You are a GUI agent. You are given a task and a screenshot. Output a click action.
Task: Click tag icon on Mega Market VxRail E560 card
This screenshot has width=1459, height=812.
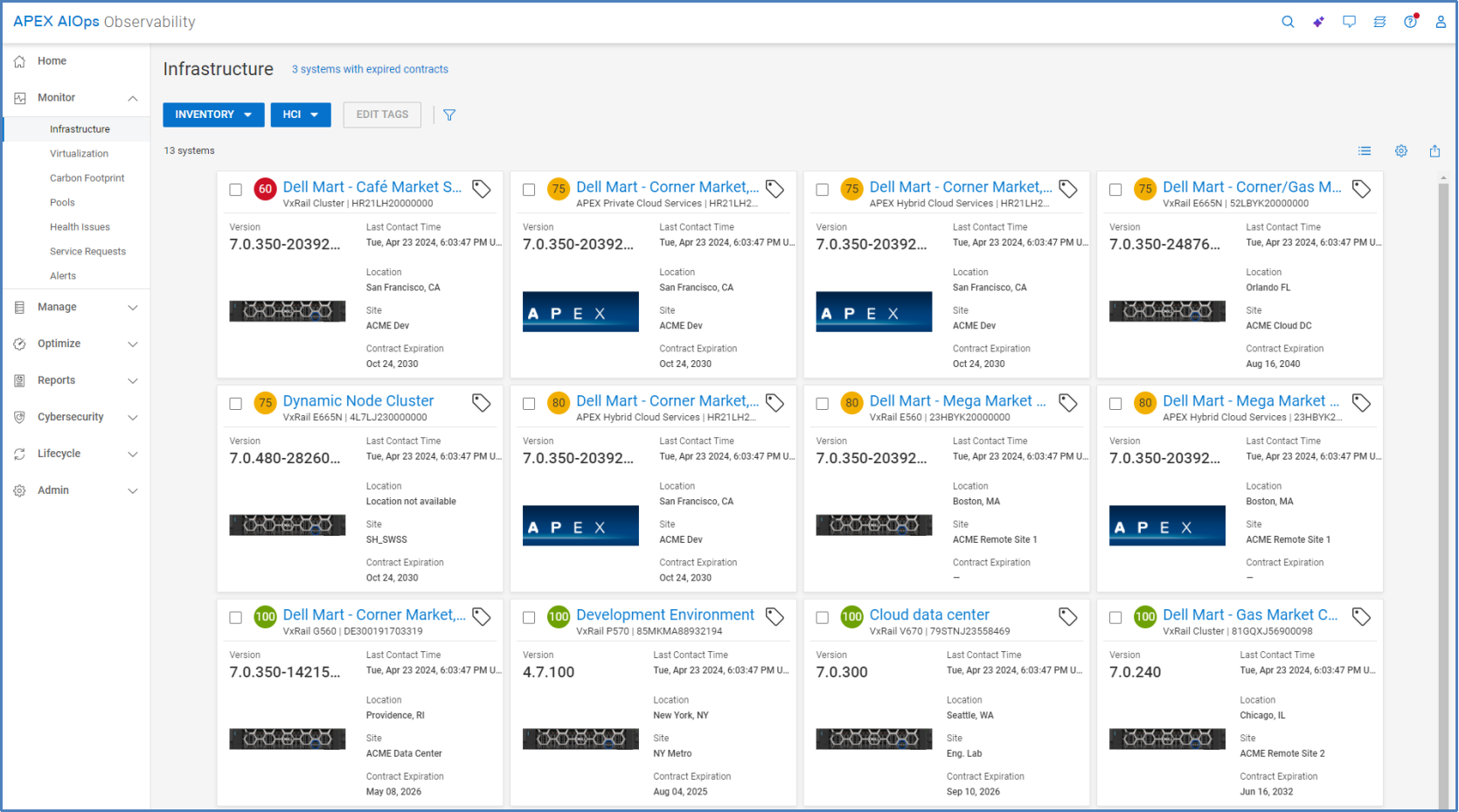[1068, 403]
